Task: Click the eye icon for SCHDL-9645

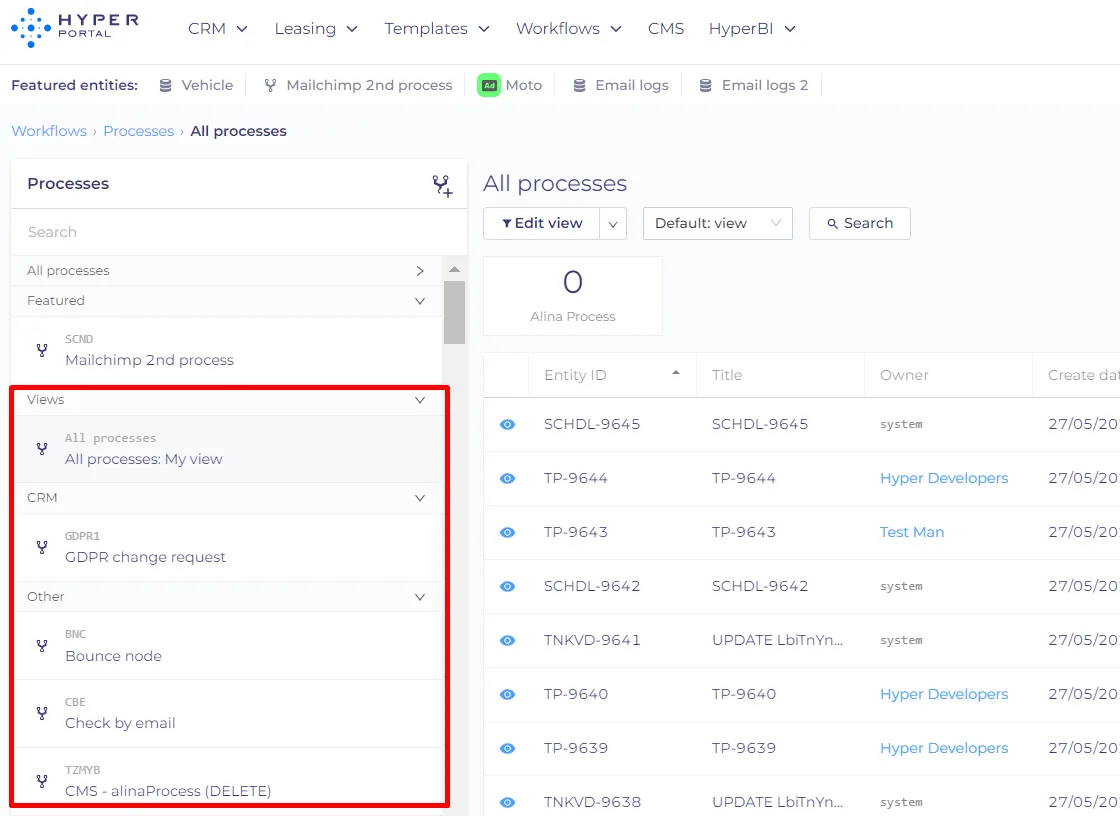Action: point(507,424)
